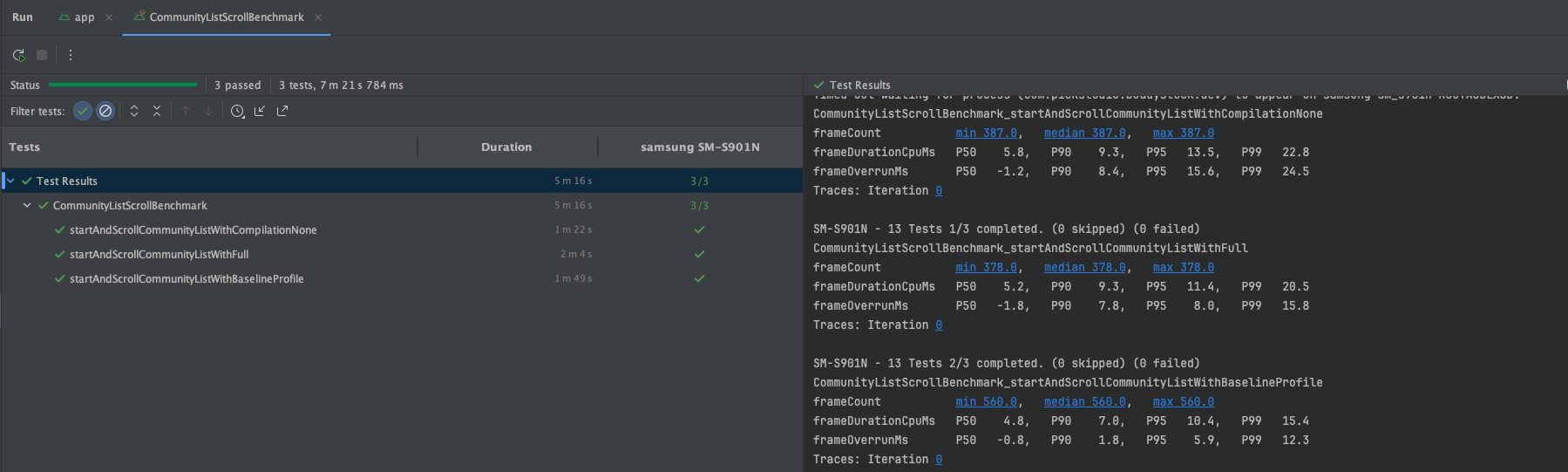
Task: Go to previous failed test arrow
Action: click(186, 111)
